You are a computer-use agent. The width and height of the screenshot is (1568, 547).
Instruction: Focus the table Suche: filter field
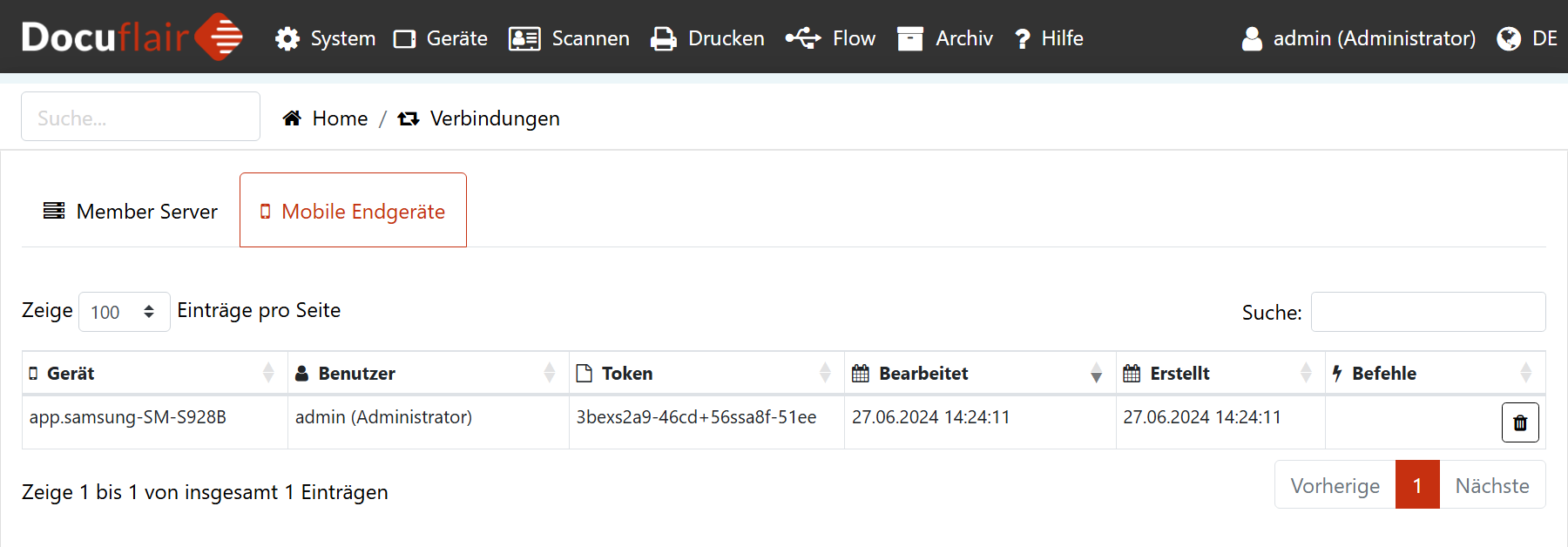click(1428, 312)
